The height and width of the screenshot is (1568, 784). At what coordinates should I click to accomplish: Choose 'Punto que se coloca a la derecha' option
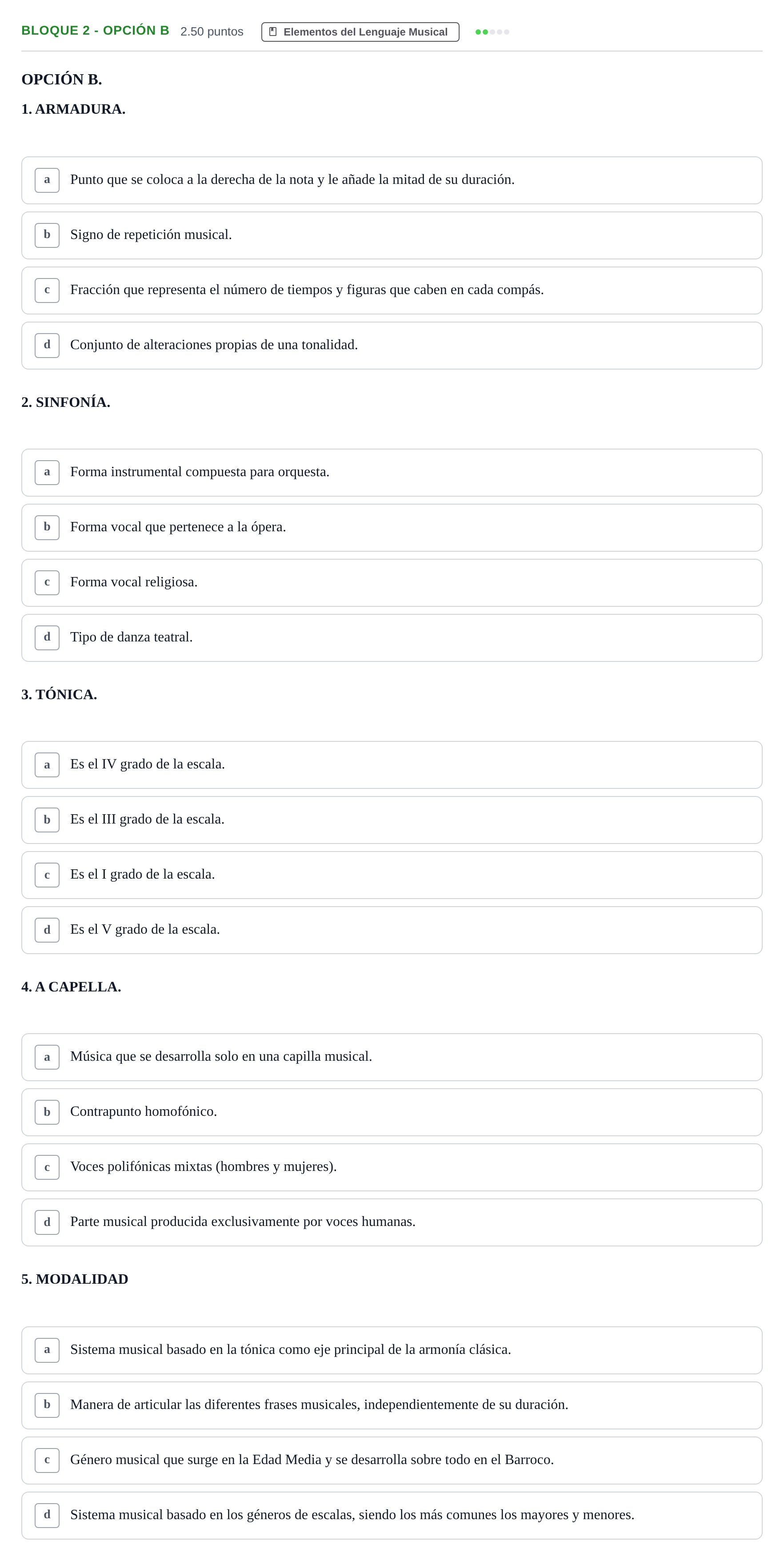tap(392, 180)
